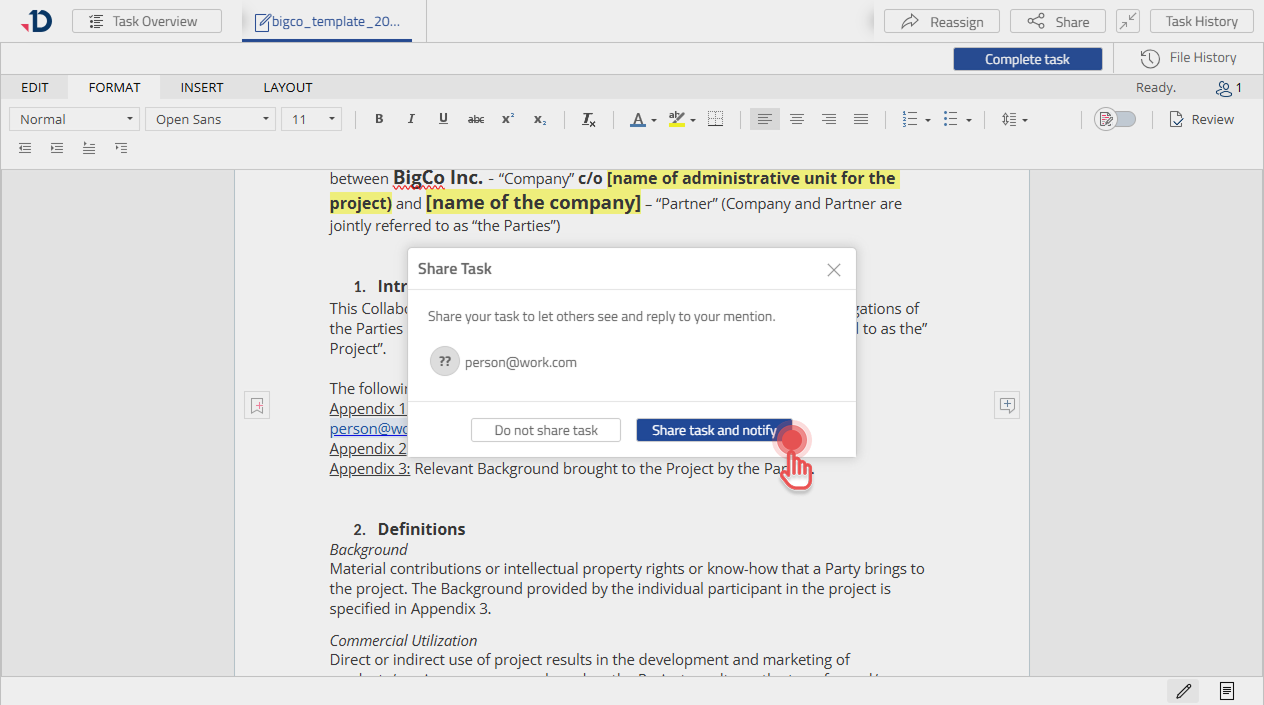This screenshot has width=1264, height=705.
Task: Open the Normal paragraph style dropdown
Action: (74, 119)
